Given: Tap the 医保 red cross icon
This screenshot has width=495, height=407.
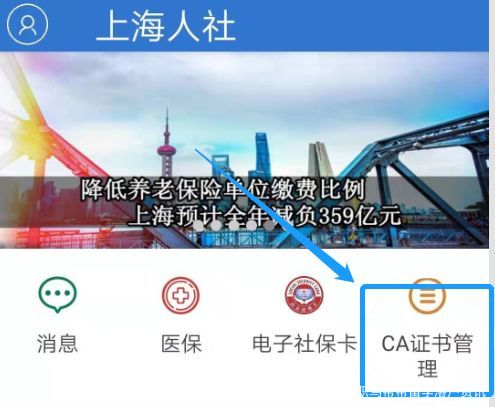Looking at the screenshot, I should (x=181, y=296).
